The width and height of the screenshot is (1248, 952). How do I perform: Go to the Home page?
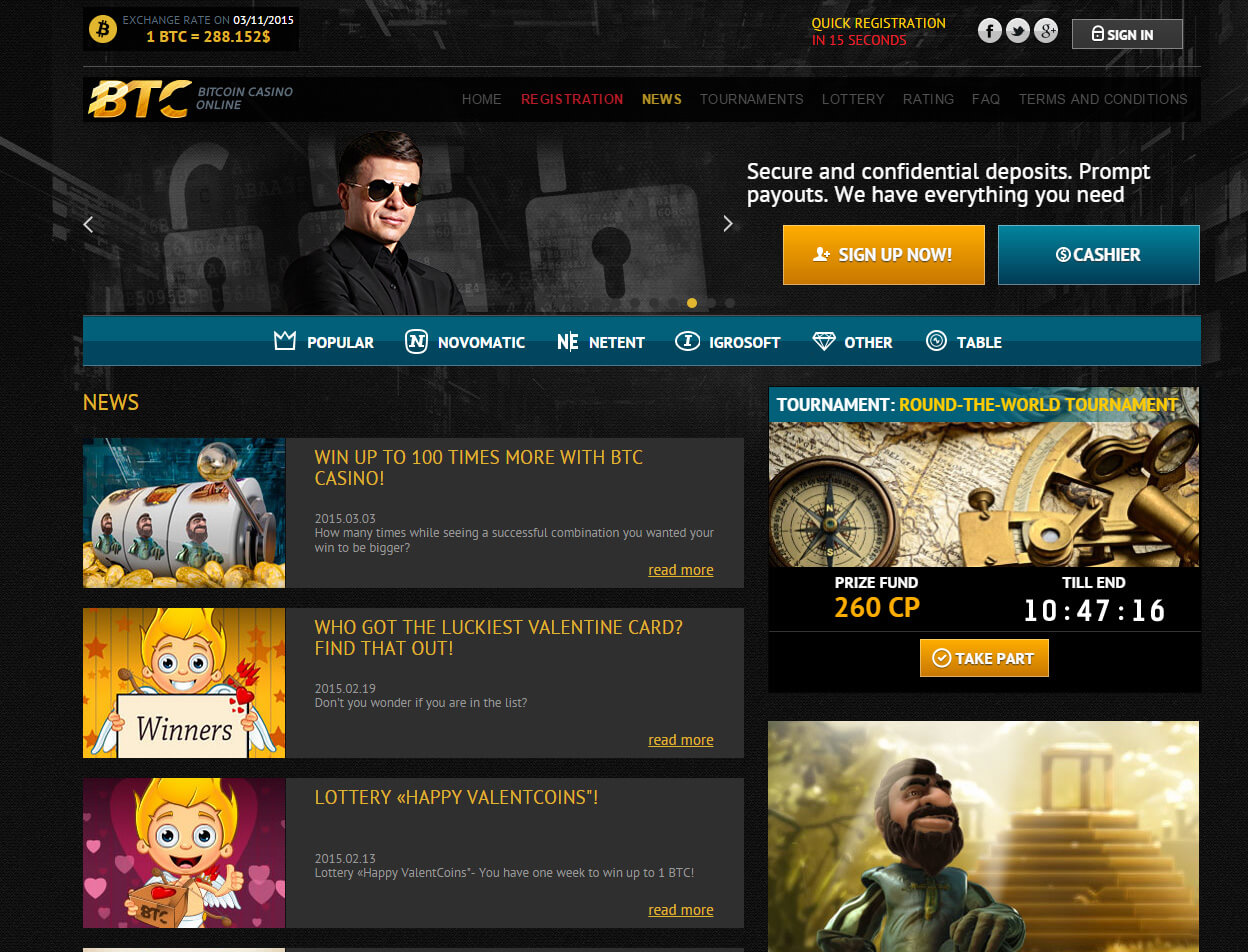tap(482, 99)
